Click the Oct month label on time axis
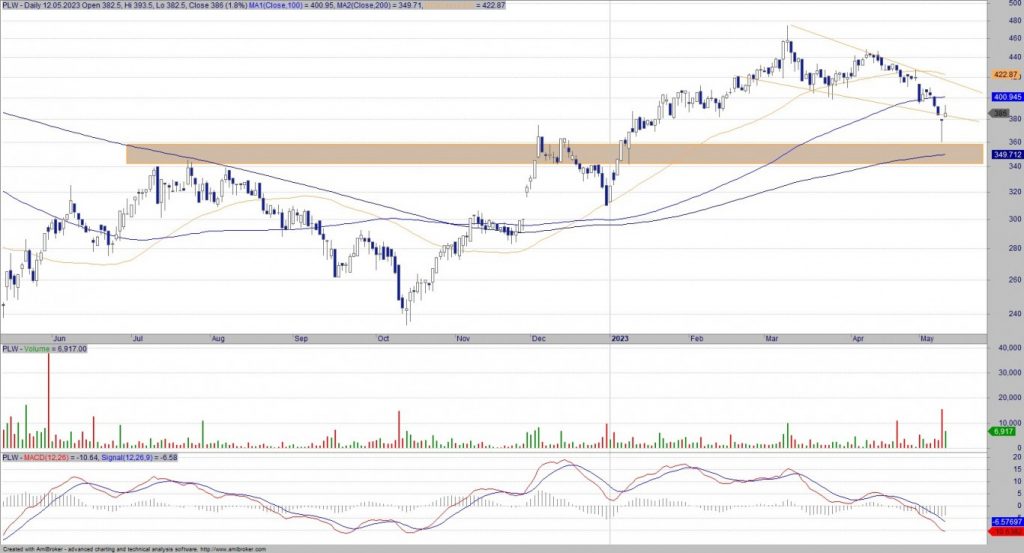 [x=382, y=339]
